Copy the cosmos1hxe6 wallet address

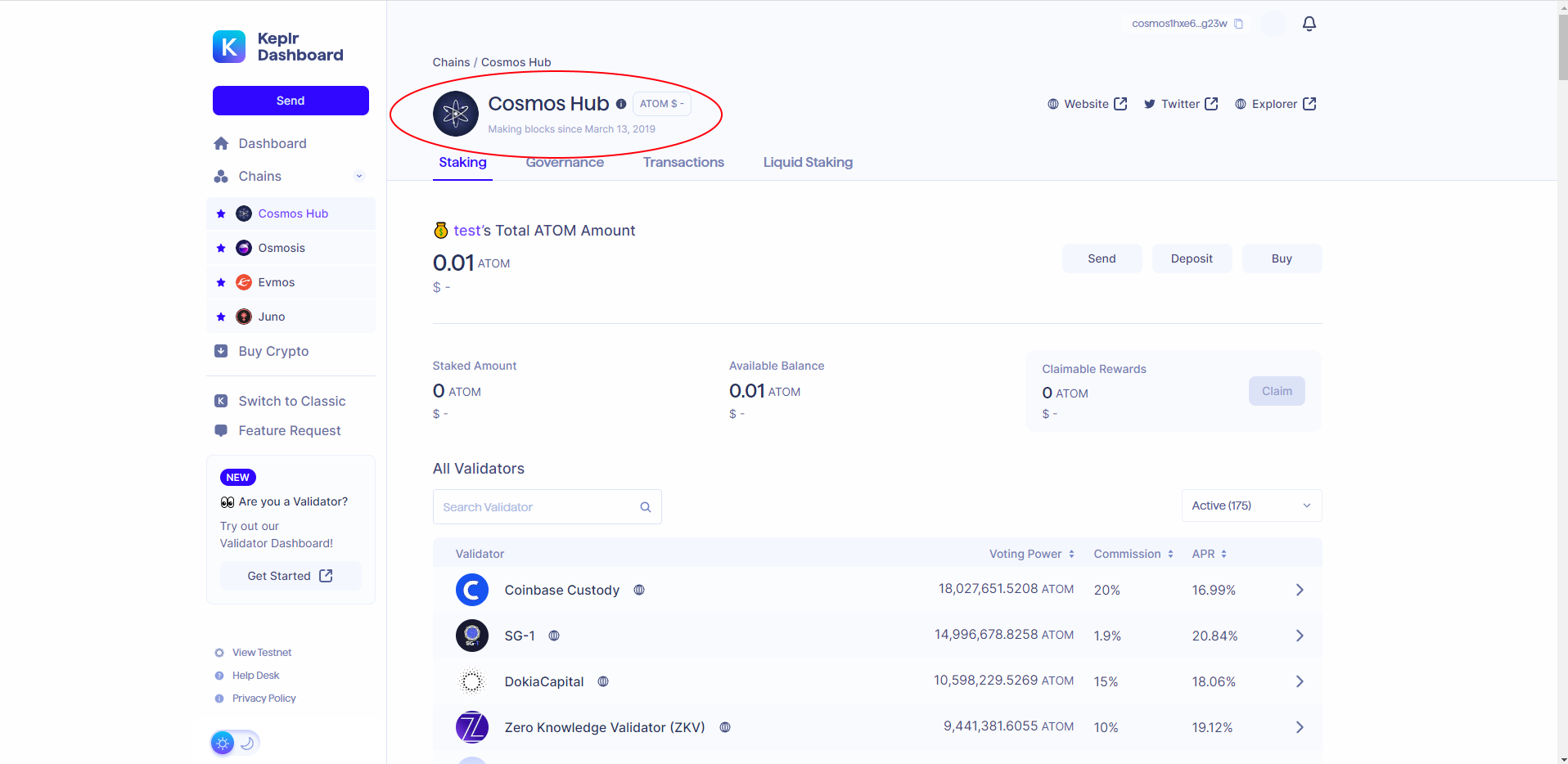[x=1238, y=24]
